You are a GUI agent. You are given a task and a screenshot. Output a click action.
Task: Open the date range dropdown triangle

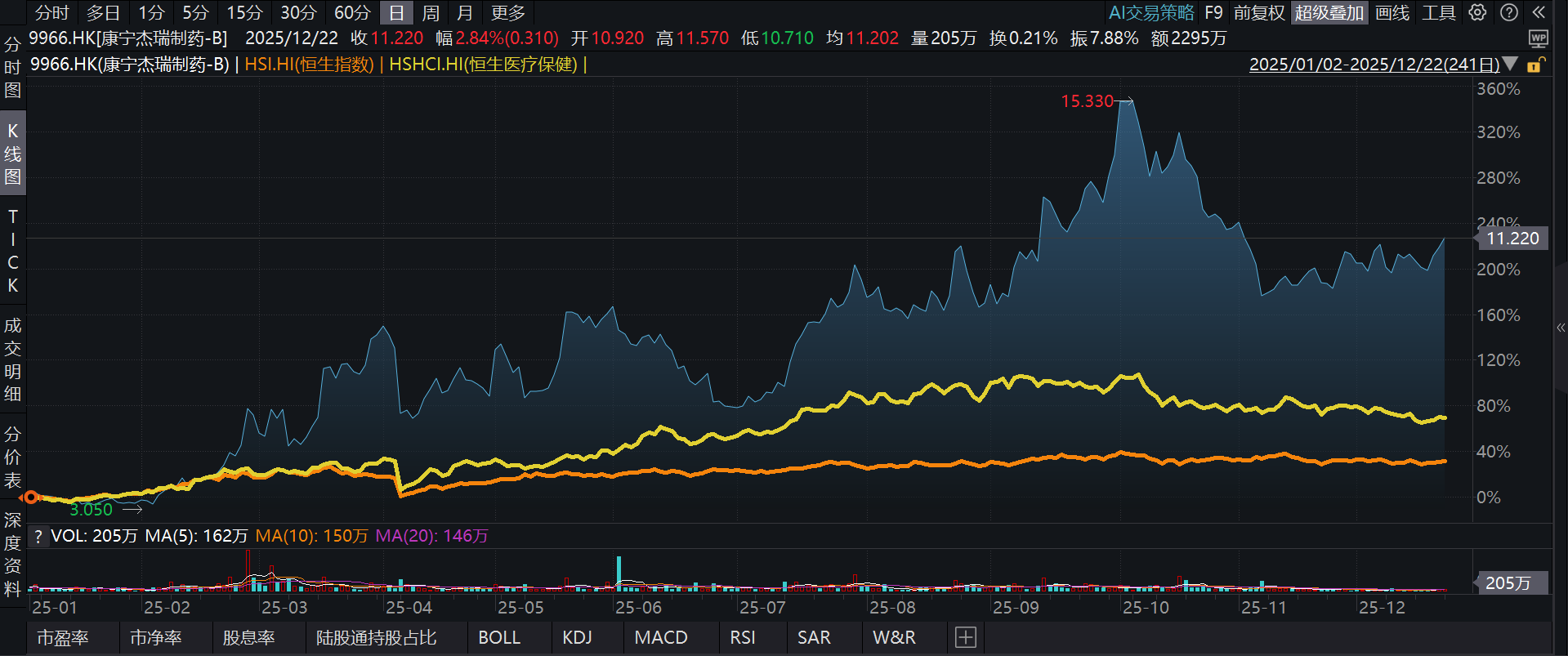[1510, 64]
